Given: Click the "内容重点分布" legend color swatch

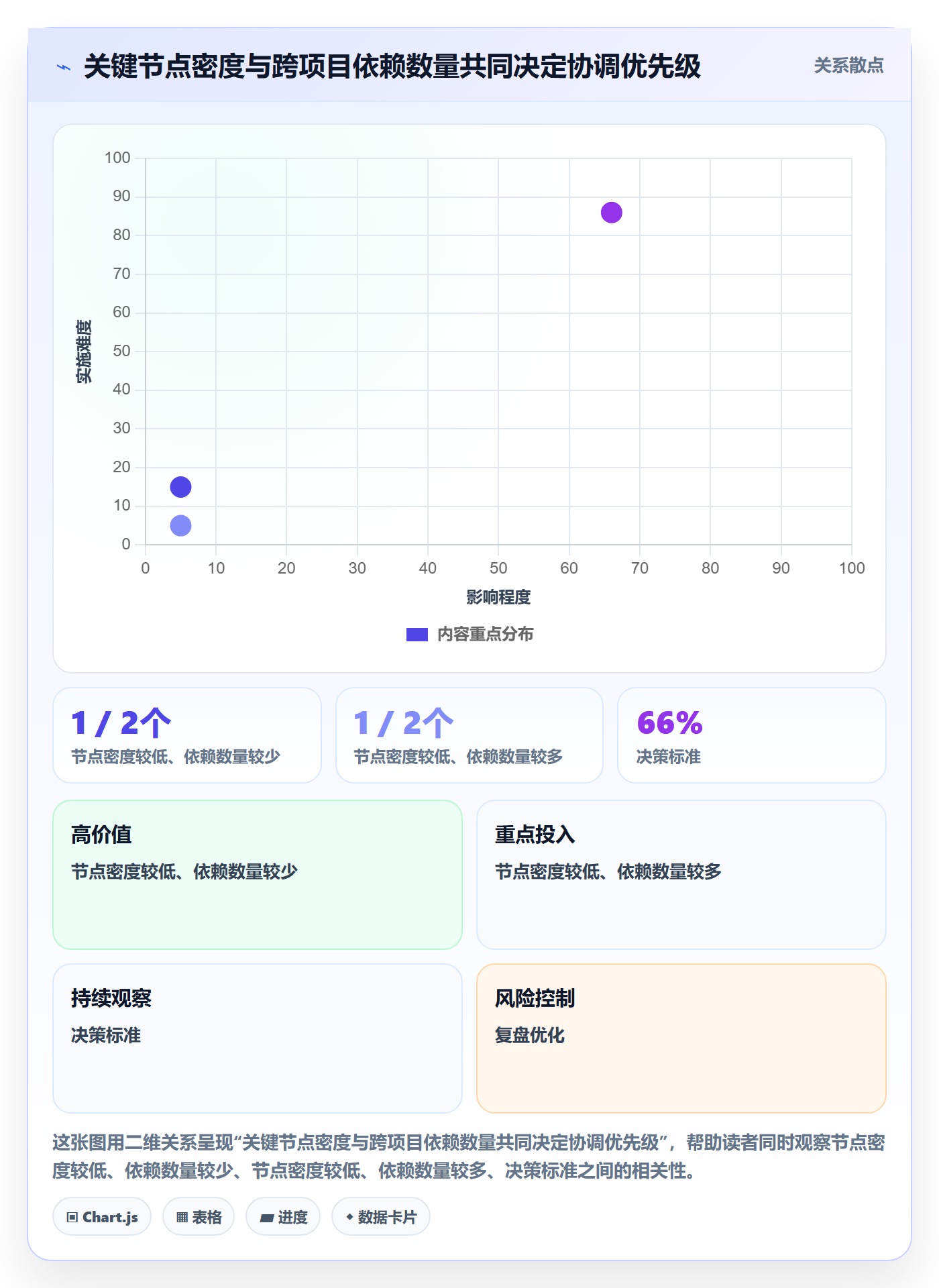Looking at the screenshot, I should (x=417, y=635).
